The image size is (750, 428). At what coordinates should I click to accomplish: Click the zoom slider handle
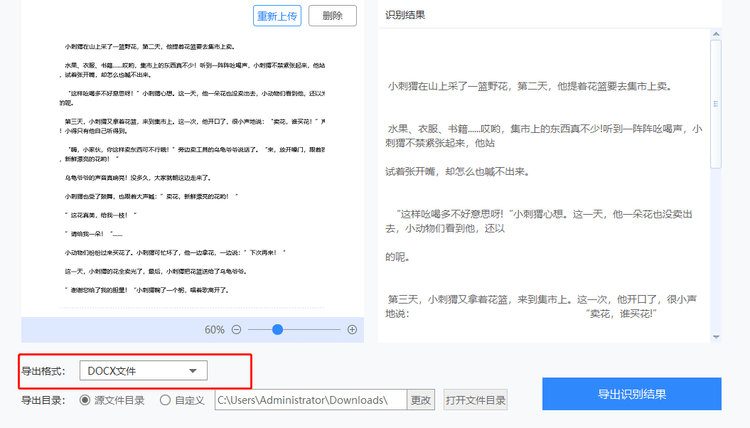point(277,329)
